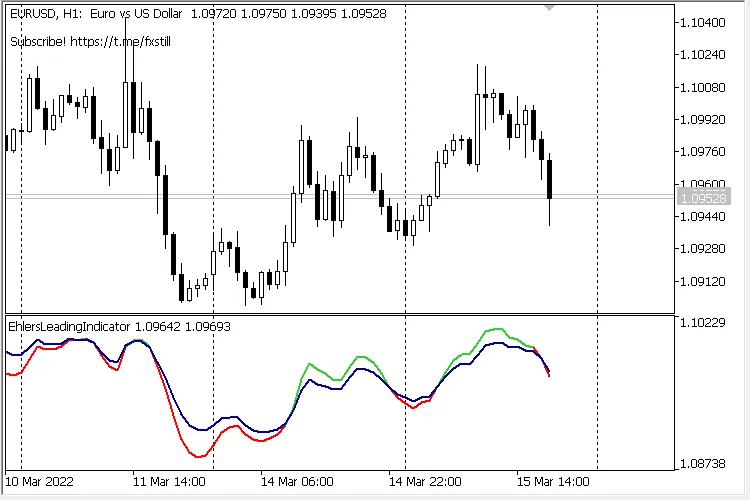Screen dimensions: 750x500
Task: Click the 1.10229 indicator scale value
Action: pos(701,322)
